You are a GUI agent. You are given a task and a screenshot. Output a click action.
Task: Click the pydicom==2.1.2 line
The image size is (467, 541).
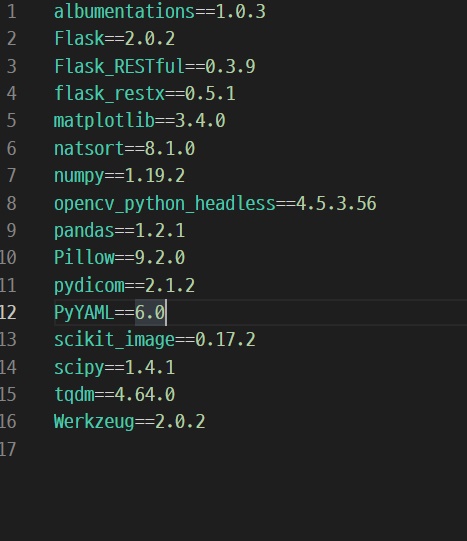125,285
